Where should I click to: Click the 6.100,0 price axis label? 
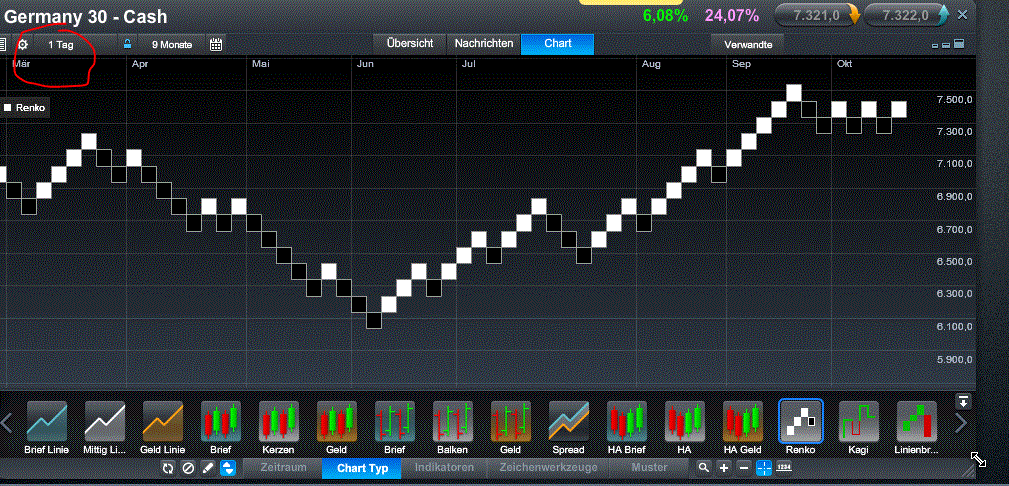954,327
